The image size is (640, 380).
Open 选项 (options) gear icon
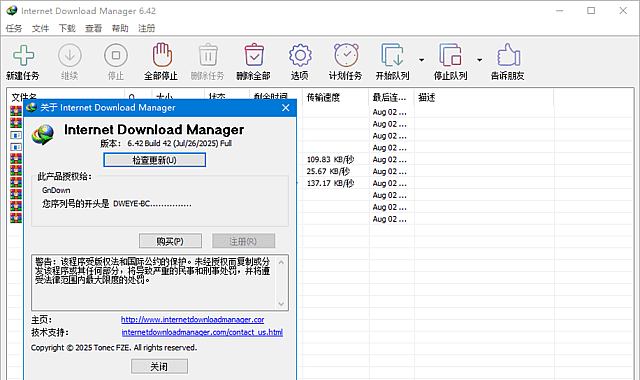point(300,55)
